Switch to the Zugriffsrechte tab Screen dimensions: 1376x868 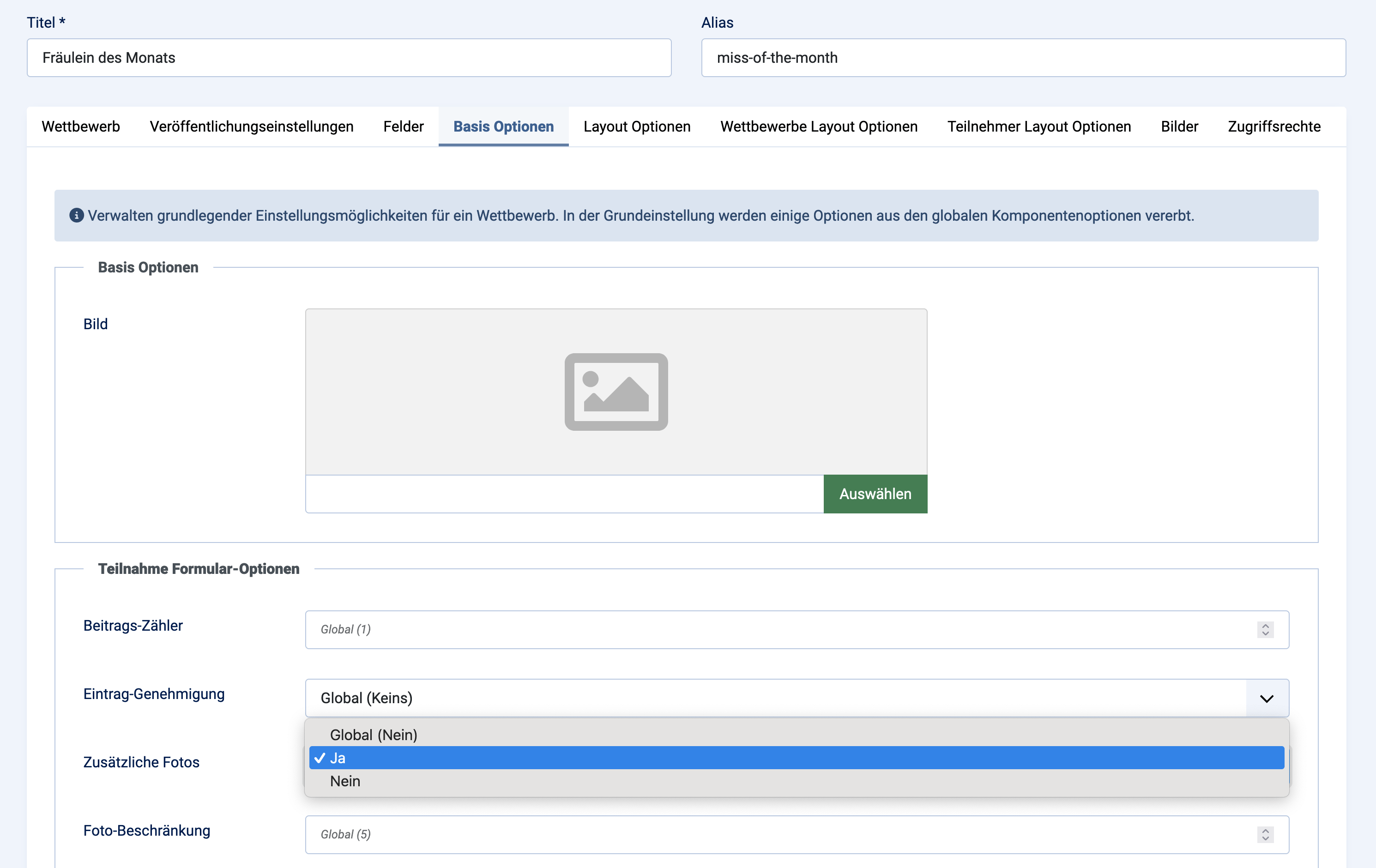point(1273,127)
